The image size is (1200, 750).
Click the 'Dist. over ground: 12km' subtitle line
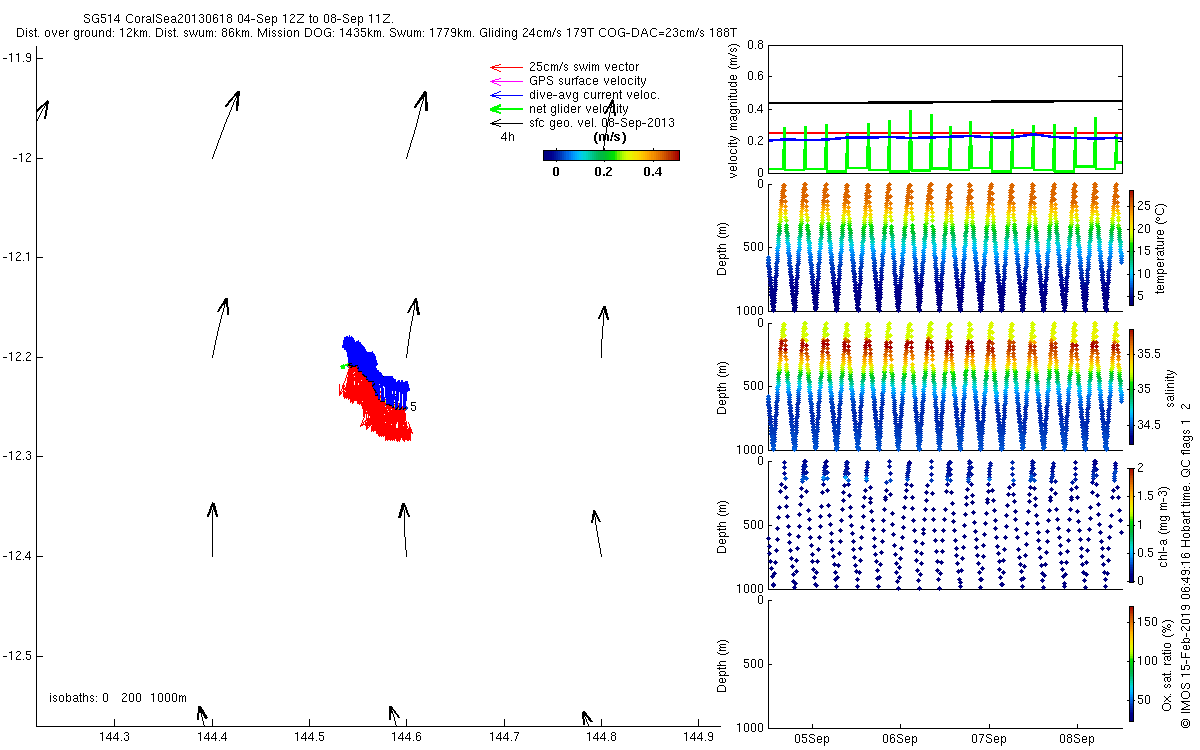point(377,33)
